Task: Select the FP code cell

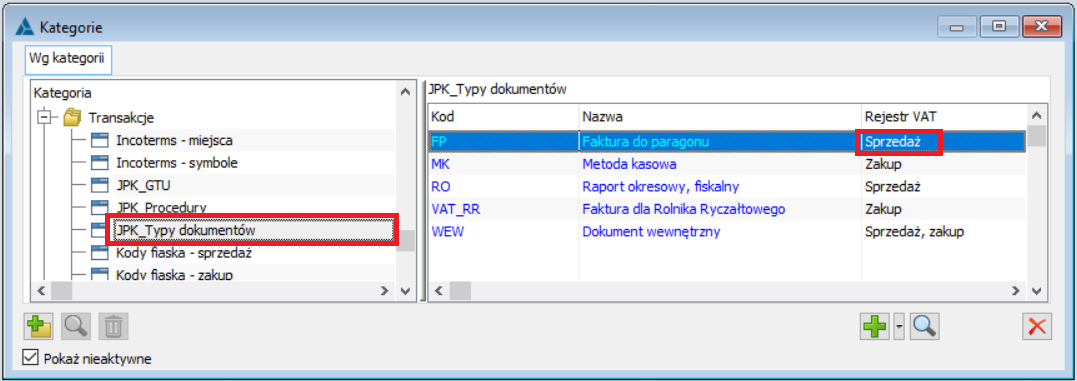Action: click(x=503, y=141)
